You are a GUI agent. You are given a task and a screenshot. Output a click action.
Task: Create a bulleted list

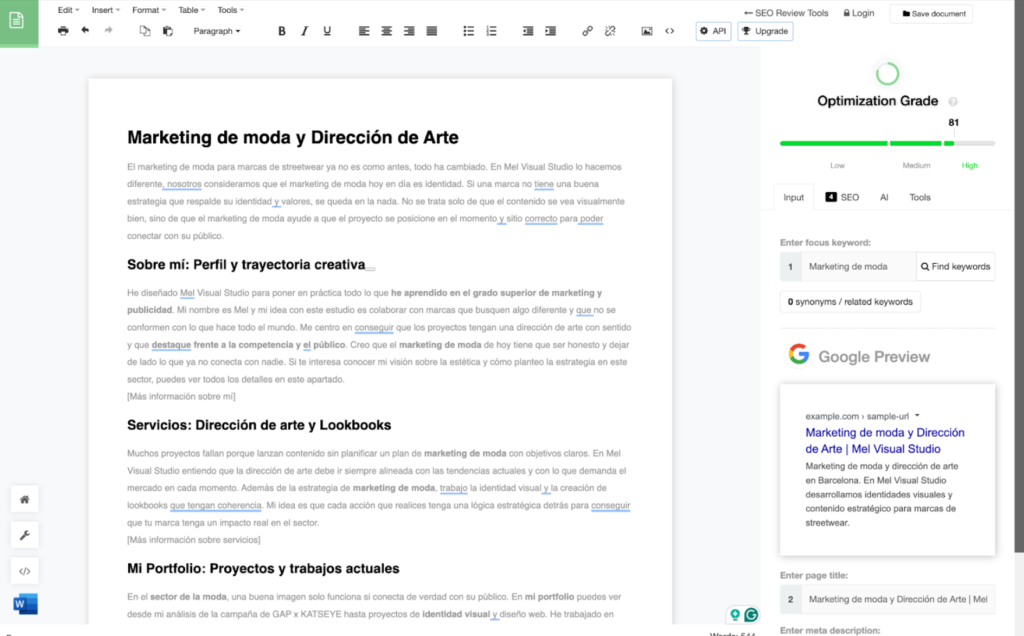[x=468, y=31]
